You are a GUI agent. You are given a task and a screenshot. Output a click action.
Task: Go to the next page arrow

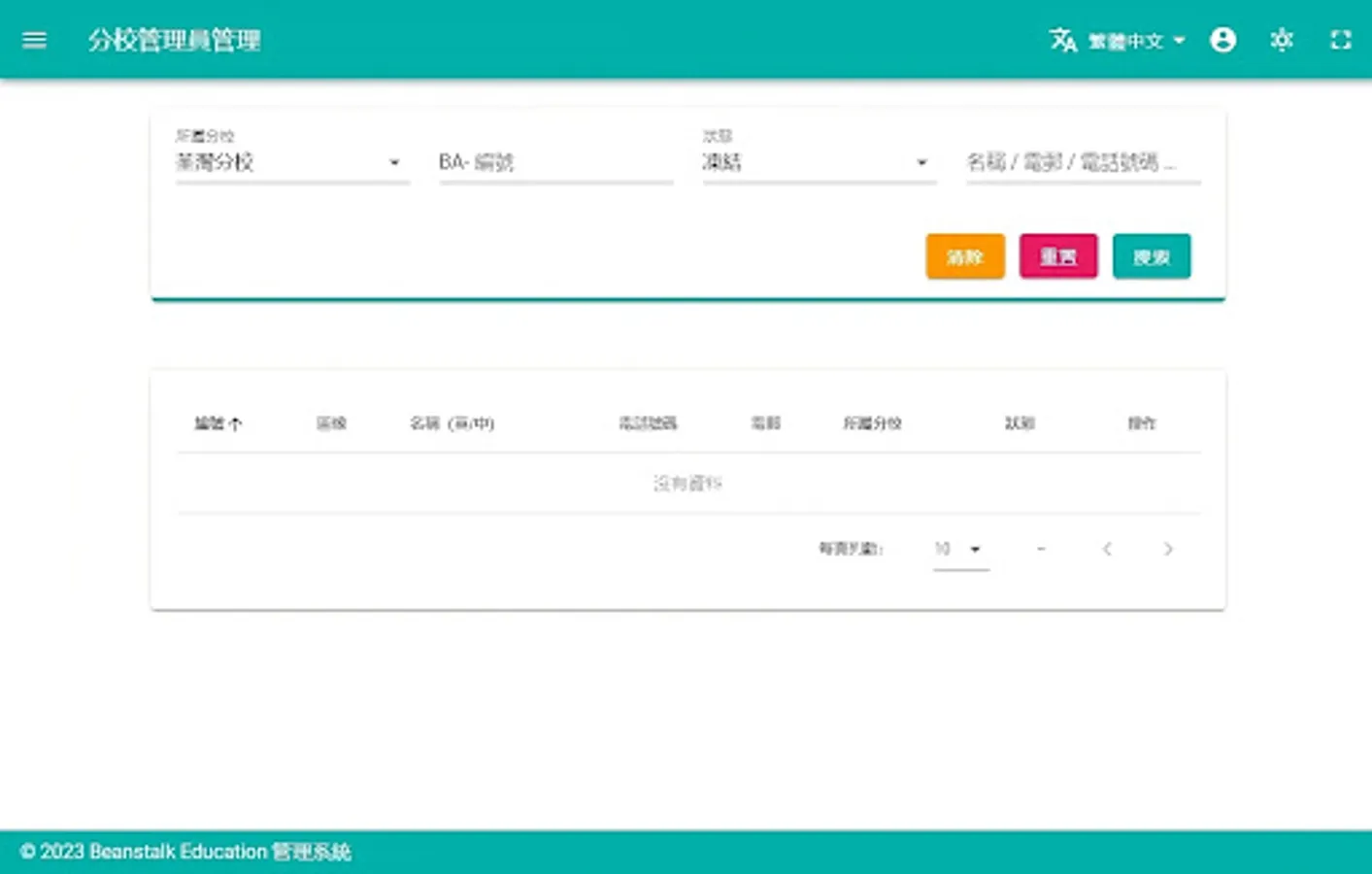[x=1168, y=550]
